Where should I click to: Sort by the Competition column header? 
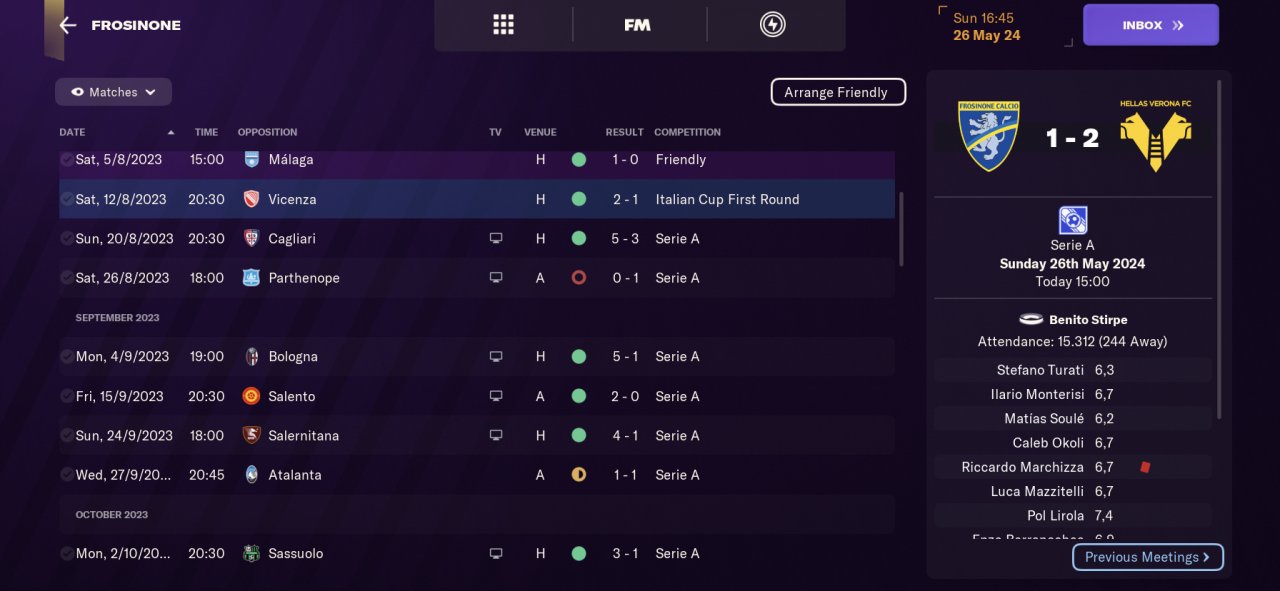click(687, 132)
